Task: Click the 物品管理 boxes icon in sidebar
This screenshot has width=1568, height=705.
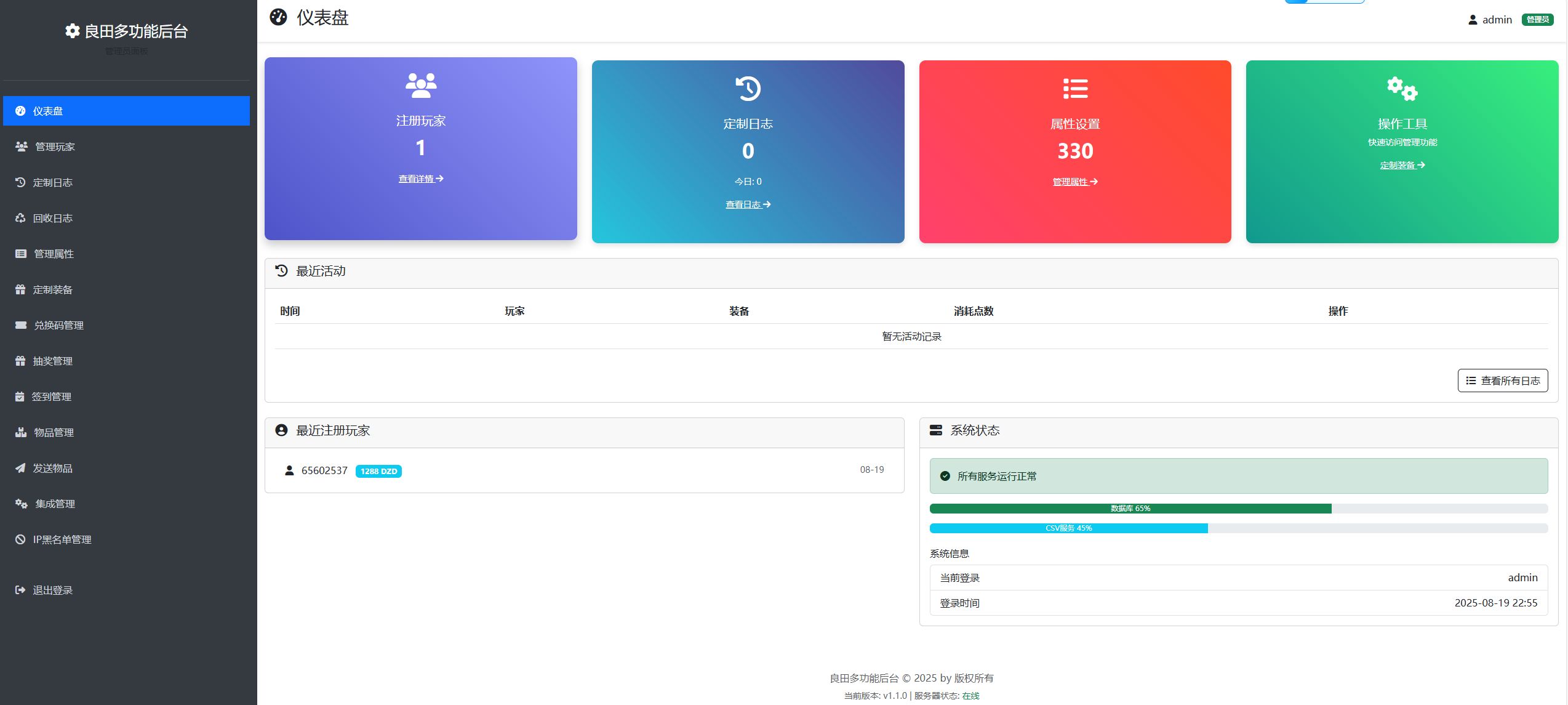Action: click(x=21, y=432)
